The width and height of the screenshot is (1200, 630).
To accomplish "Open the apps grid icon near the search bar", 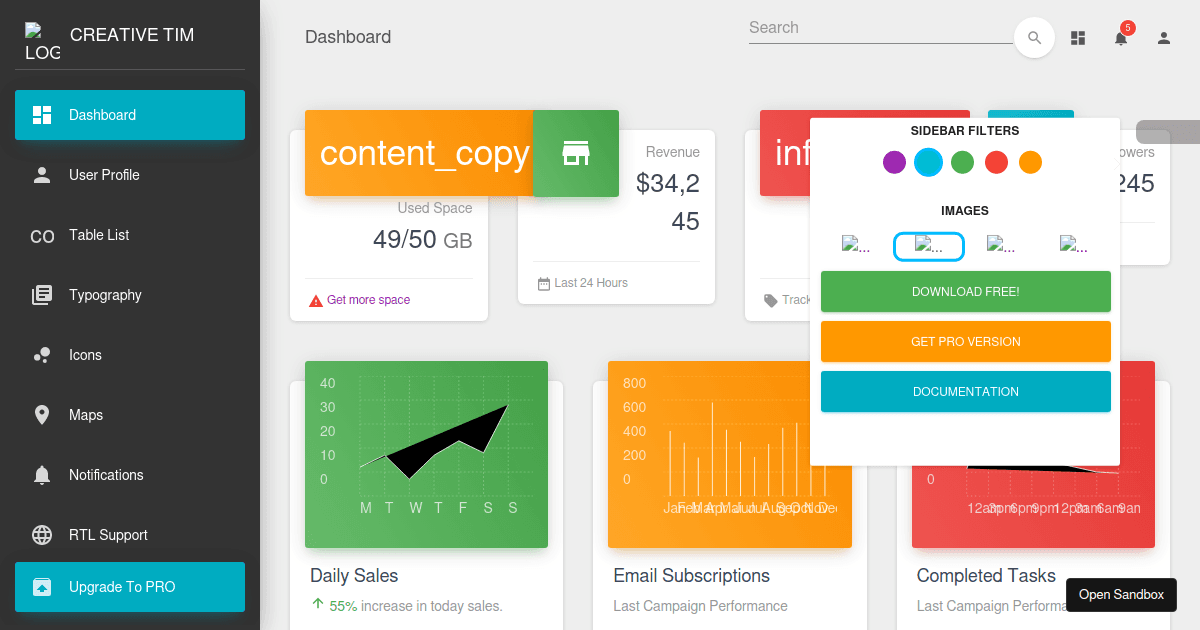I will pos(1077,37).
